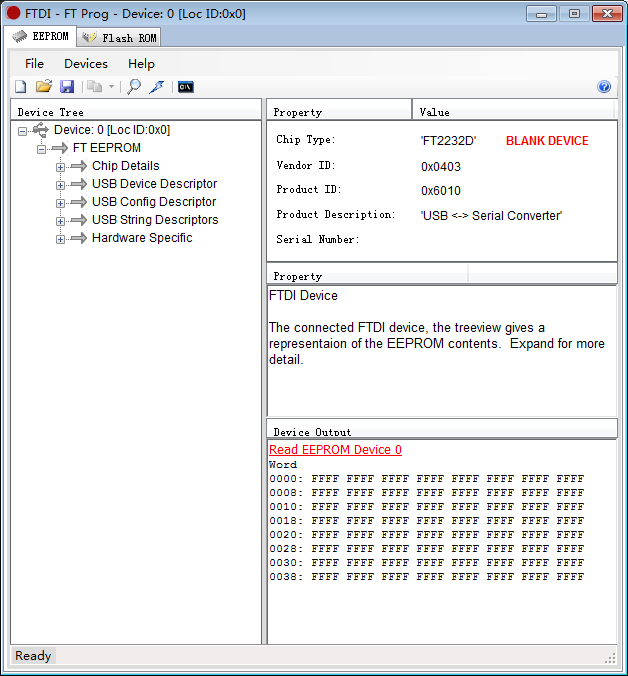
Task: Click the Open folder toolbar icon
Action: 44,87
